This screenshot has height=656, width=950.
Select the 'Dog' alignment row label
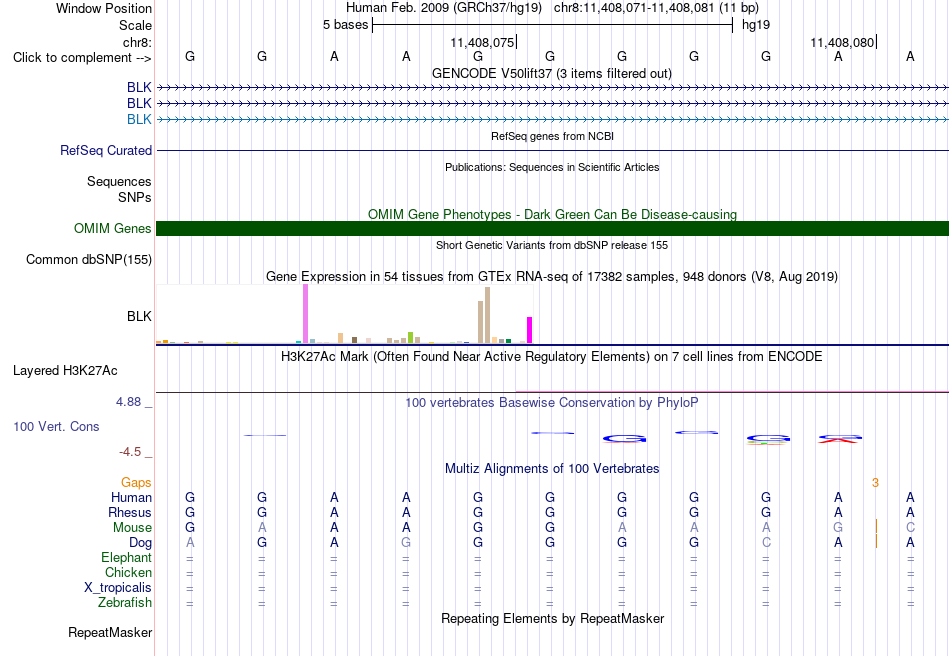[140, 543]
